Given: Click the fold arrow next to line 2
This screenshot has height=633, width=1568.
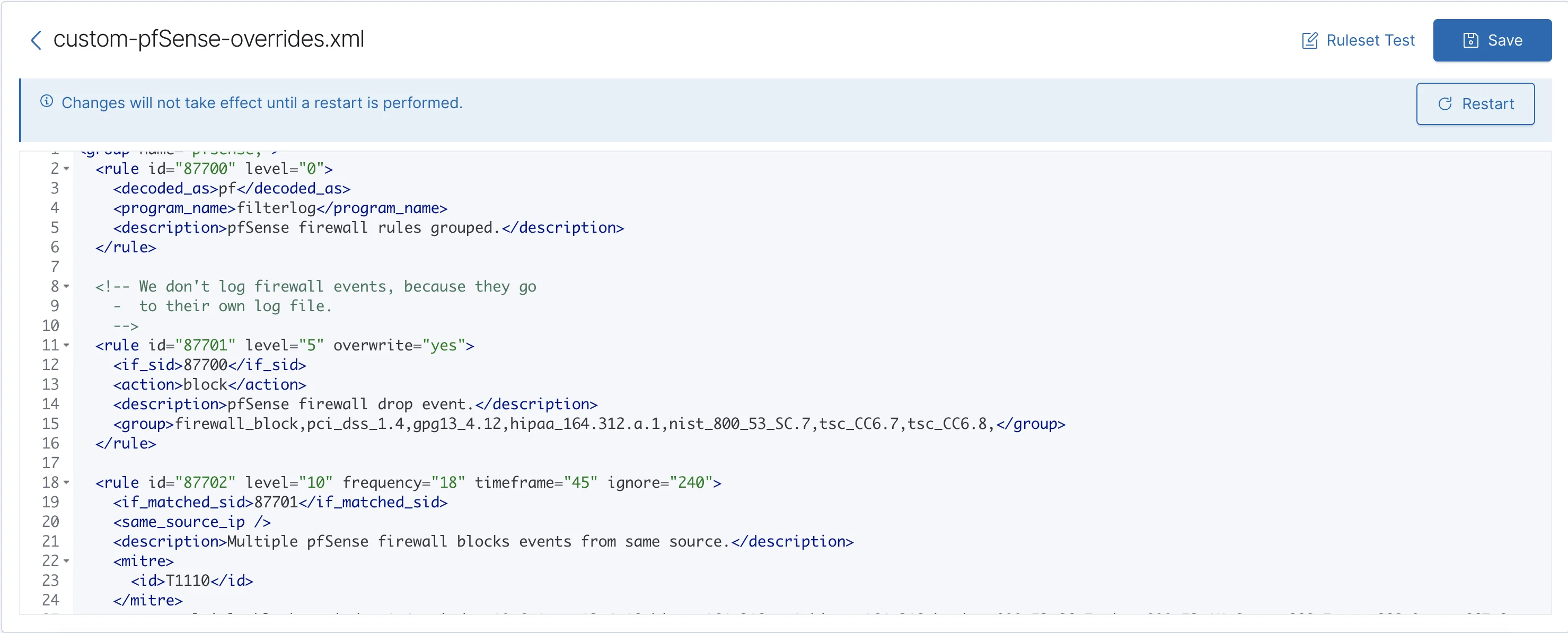Looking at the screenshot, I should (x=66, y=169).
